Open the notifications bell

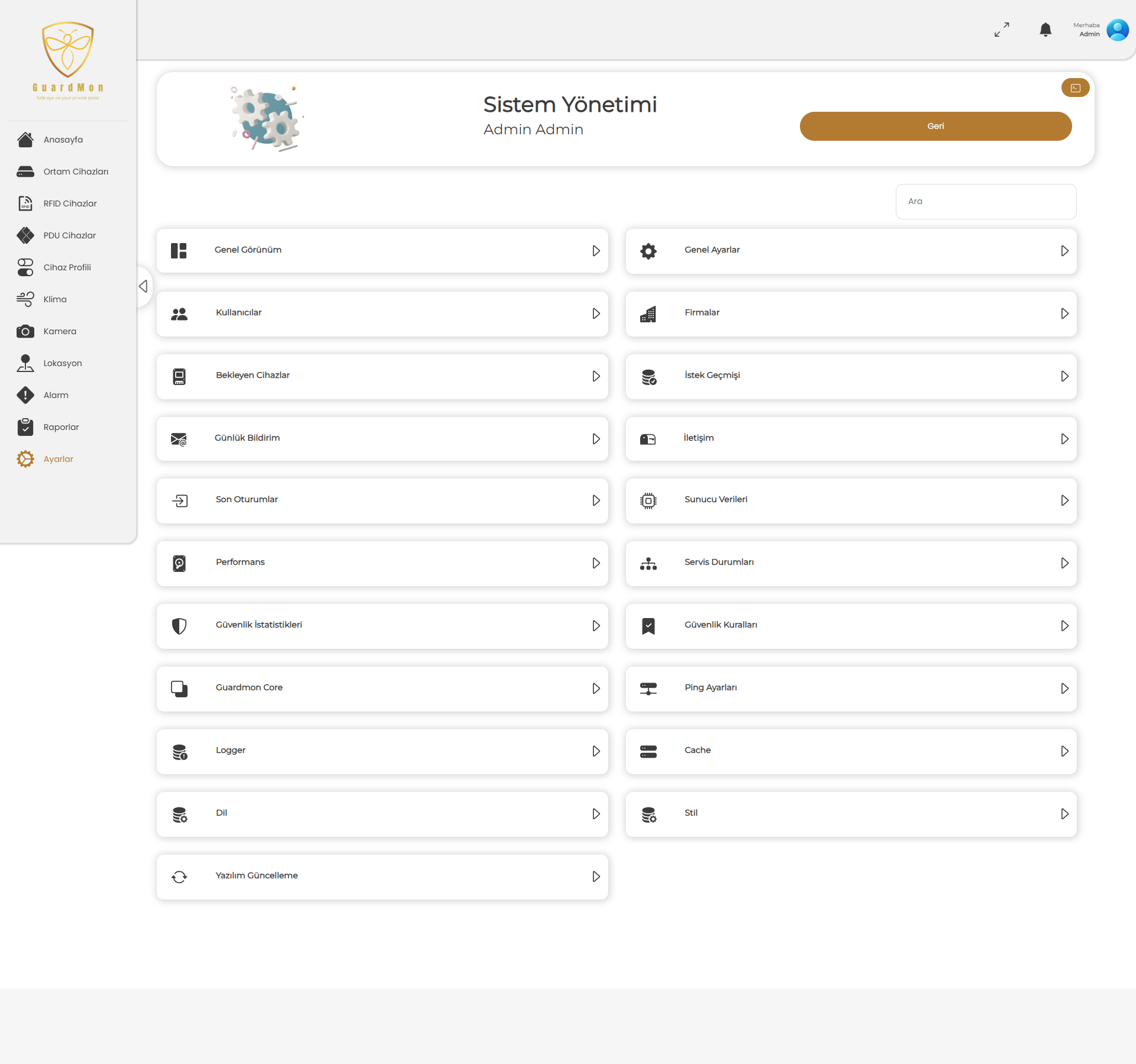[x=1045, y=30]
